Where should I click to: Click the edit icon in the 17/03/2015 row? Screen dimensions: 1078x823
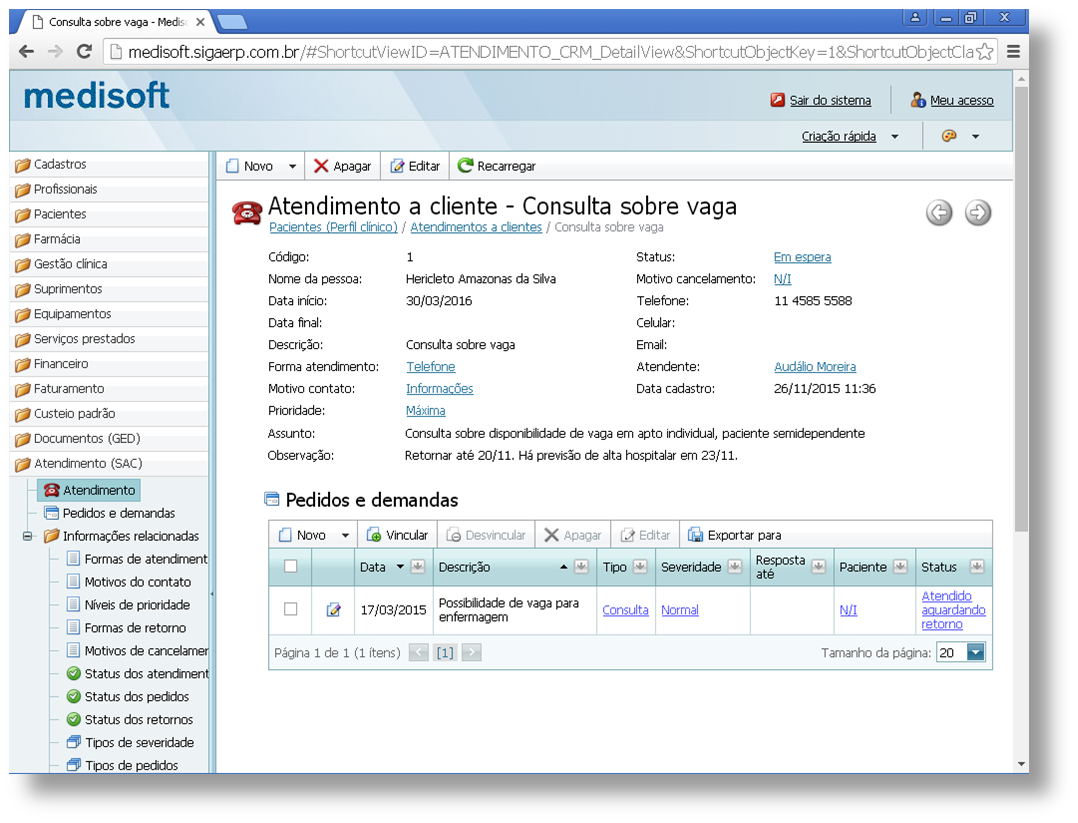coord(334,610)
